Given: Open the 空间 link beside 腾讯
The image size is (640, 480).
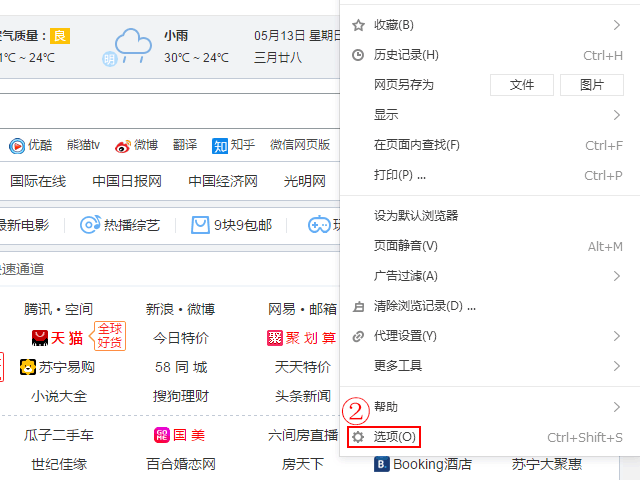Looking at the screenshot, I should coord(79,309).
